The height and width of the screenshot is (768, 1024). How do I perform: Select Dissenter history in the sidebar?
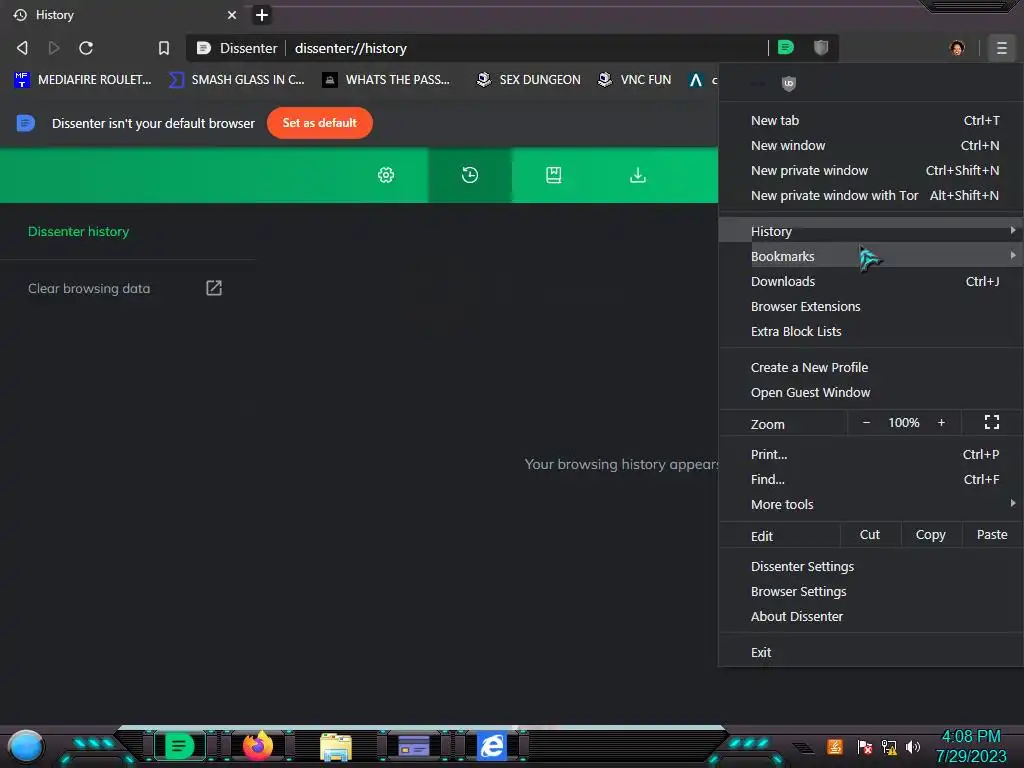click(x=78, y=231)
